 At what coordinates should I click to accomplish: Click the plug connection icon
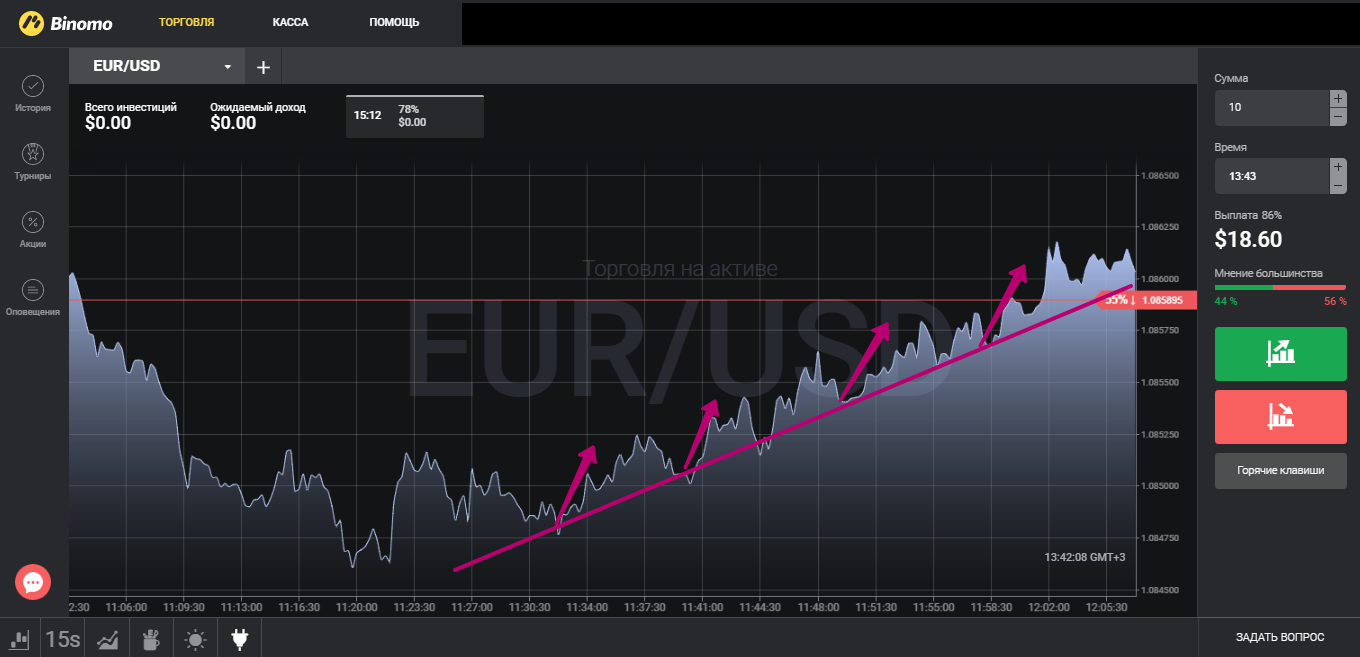point(239,638)
